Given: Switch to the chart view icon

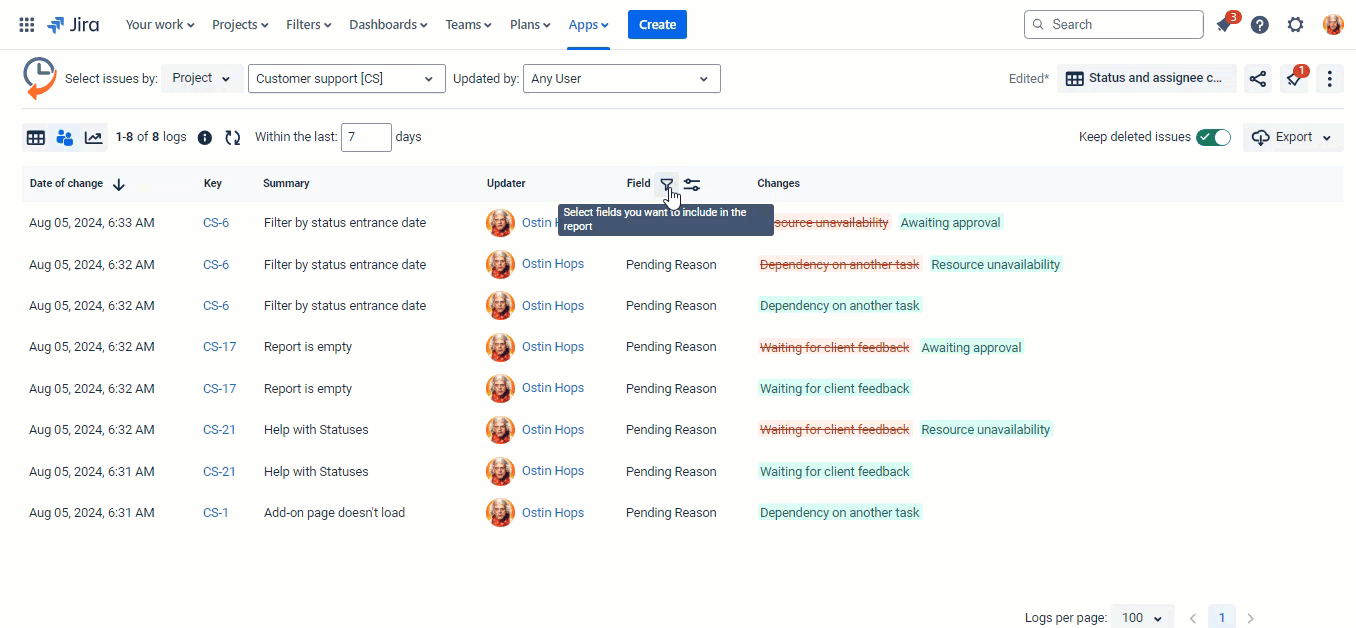Looking at the screenshot, I should click(x=94, y=138).
